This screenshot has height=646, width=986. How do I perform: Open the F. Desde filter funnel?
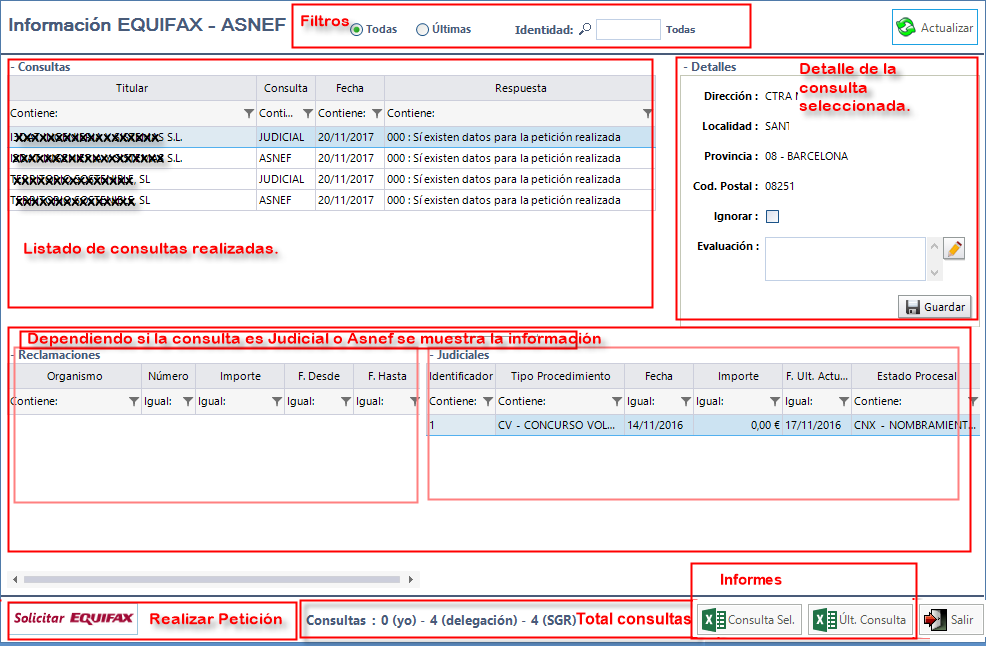[x=346, y=401]
